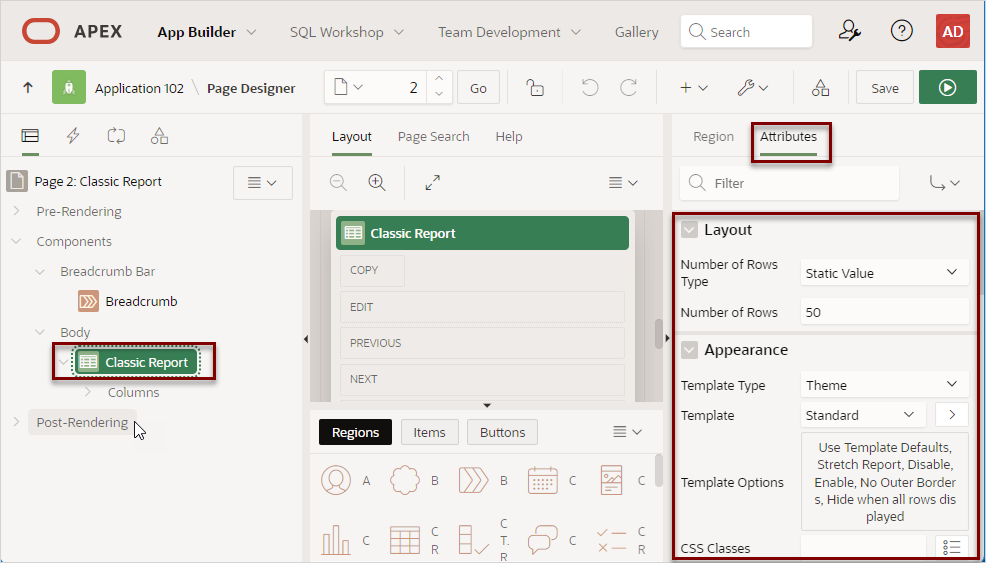Expand the Layout pane with arrows icon
The image size is (986, 563).
click(x=432, y=182)
